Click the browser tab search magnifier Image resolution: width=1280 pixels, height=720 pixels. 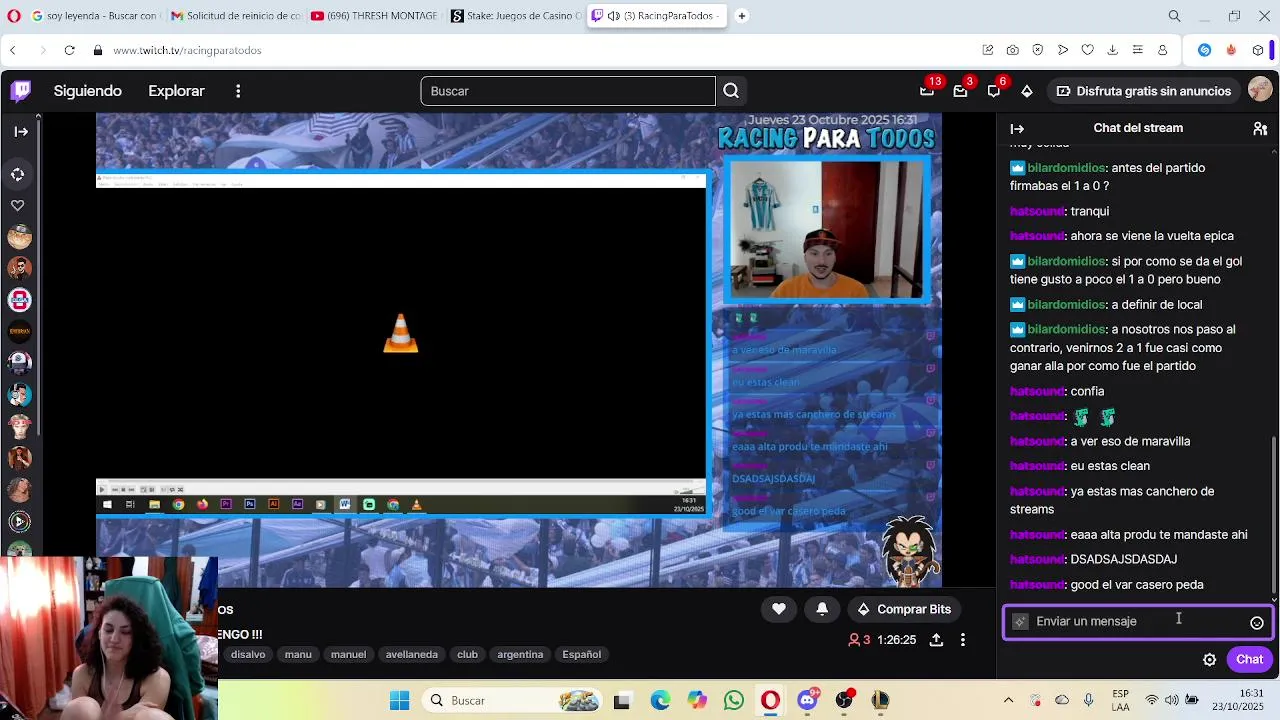coord(1174,16)
